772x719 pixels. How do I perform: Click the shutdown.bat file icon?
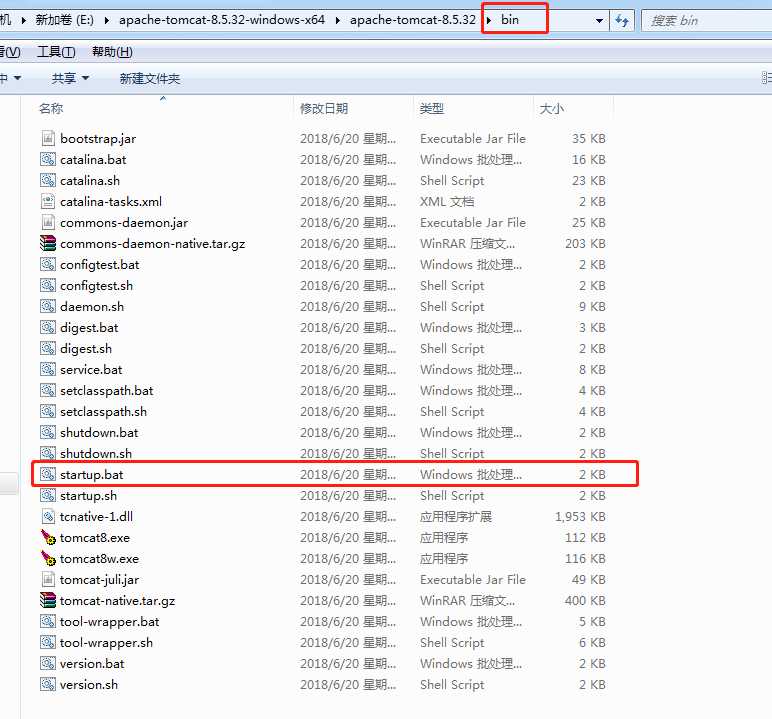[x=48, y=432]
